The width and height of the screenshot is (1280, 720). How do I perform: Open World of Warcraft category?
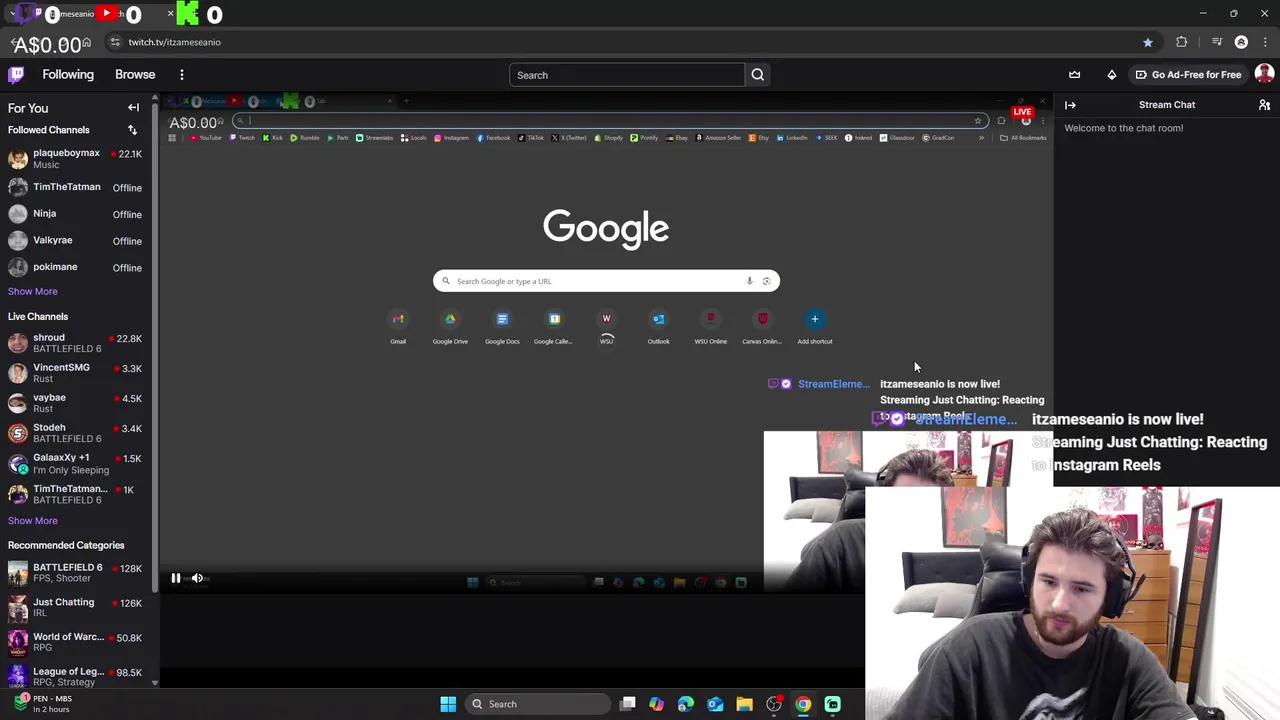pos(75,642)
